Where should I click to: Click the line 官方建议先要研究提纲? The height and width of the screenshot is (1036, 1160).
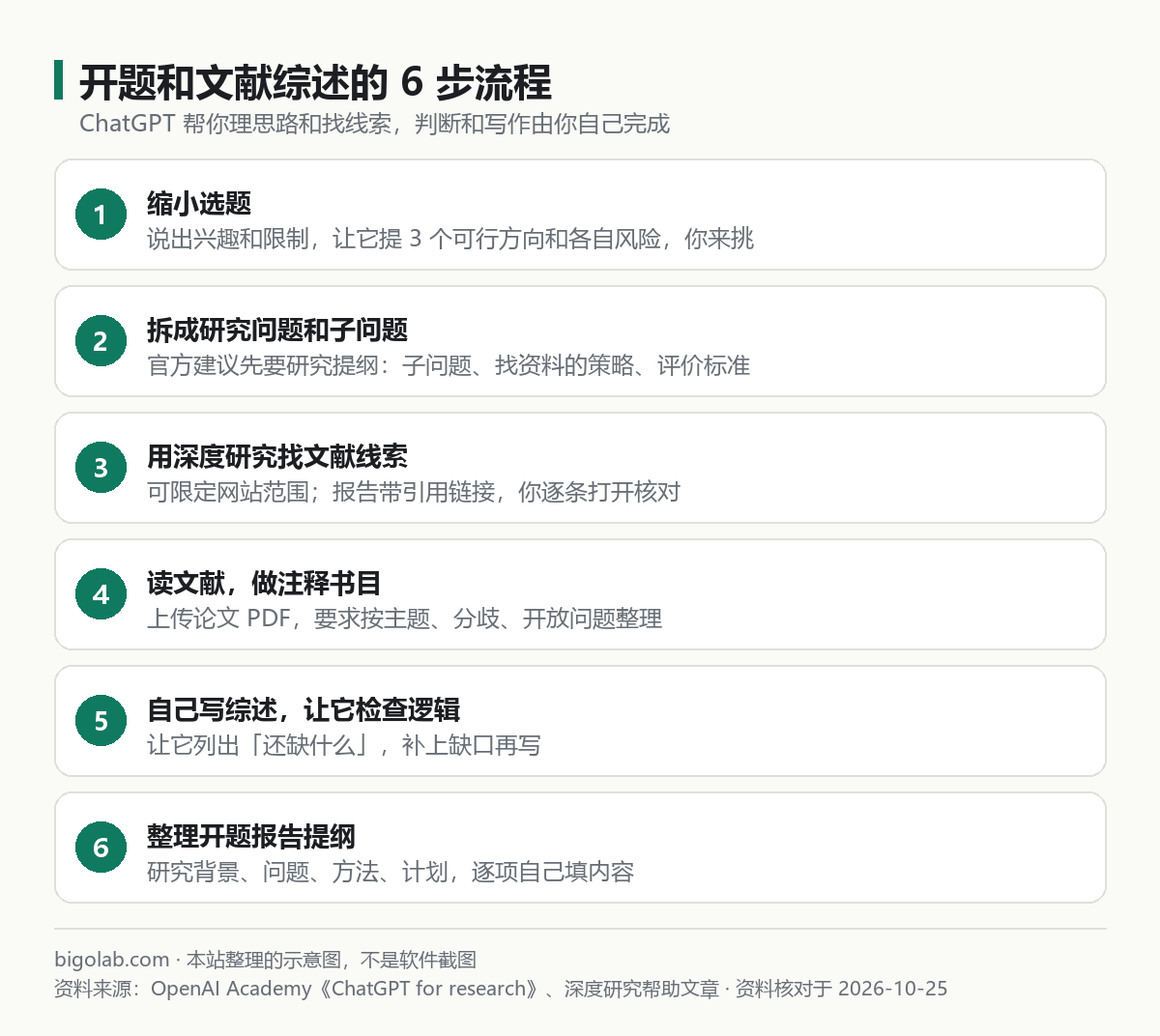[x=449, y=365]
